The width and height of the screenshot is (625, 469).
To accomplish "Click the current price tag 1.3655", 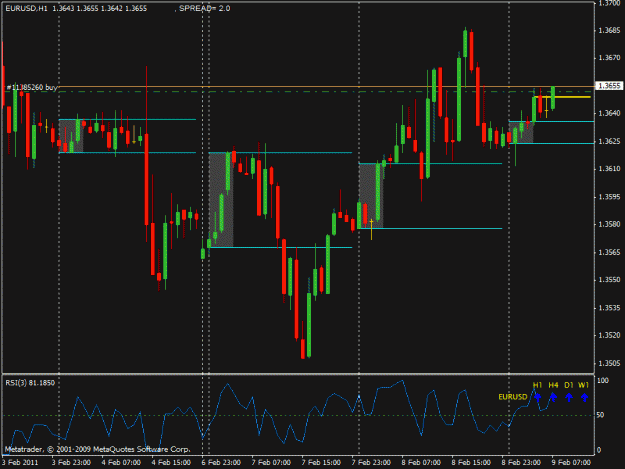I will click(609, 86).
